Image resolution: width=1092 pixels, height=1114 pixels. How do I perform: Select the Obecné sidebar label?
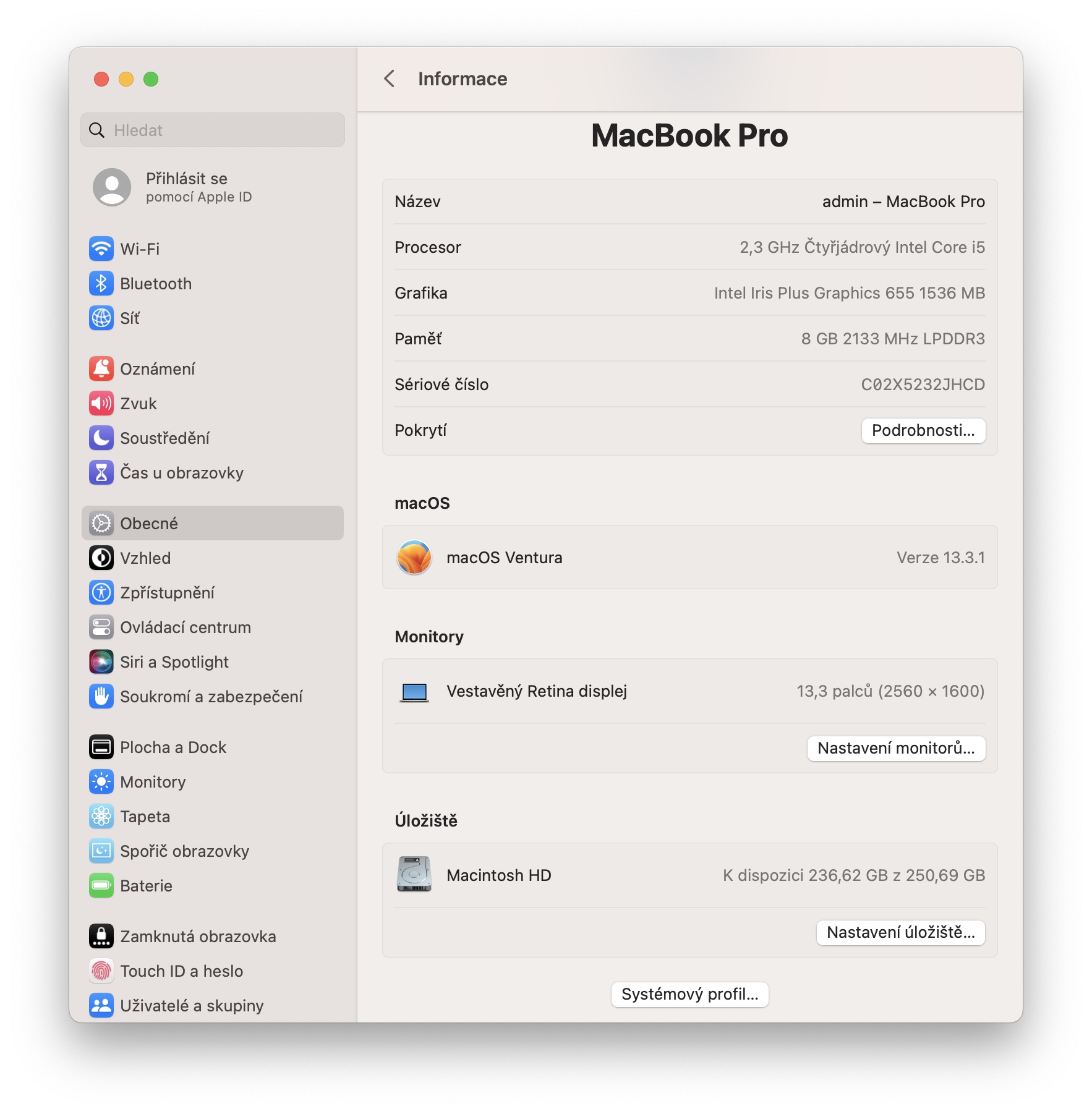click(x=149, y=524)
